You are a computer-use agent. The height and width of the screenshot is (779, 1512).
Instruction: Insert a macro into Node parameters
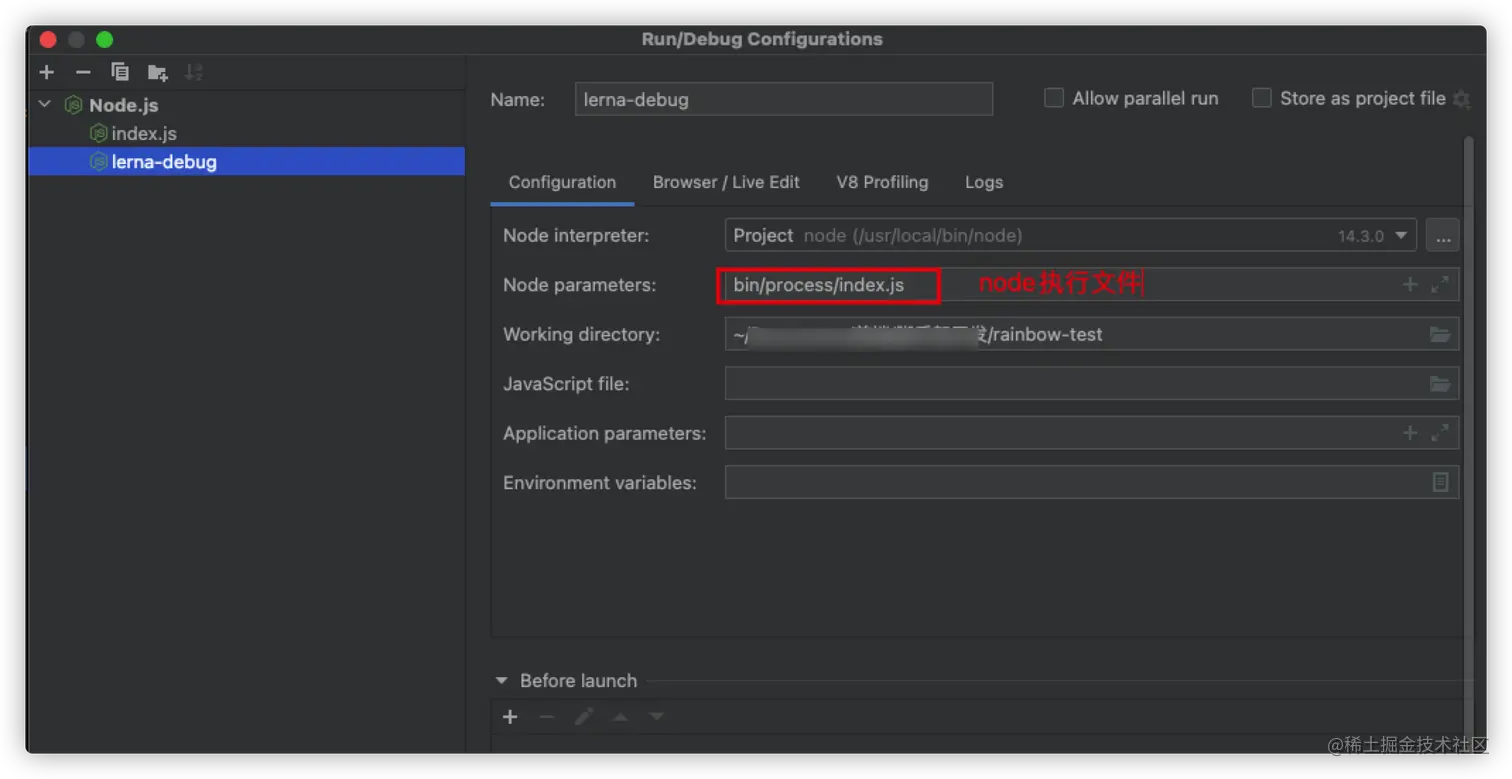[x=1410, y=285]
